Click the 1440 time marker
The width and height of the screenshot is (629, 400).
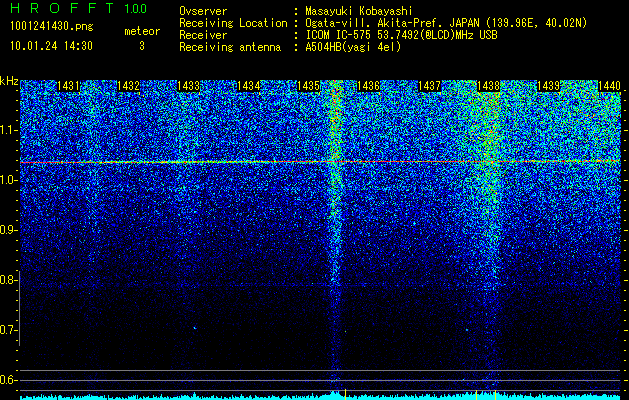[609, 86]
